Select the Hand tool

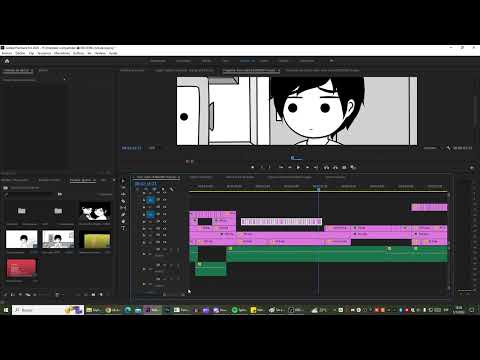(x=123, y=221)
